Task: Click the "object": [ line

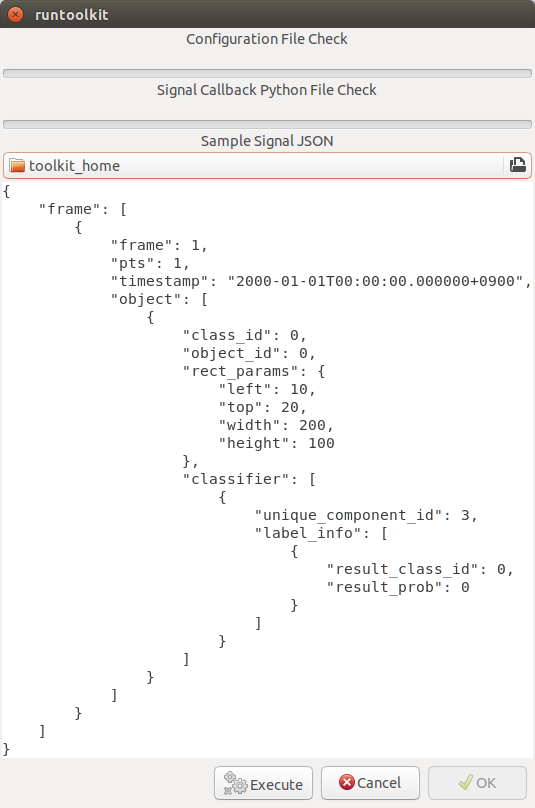Action: click(159, 299)
